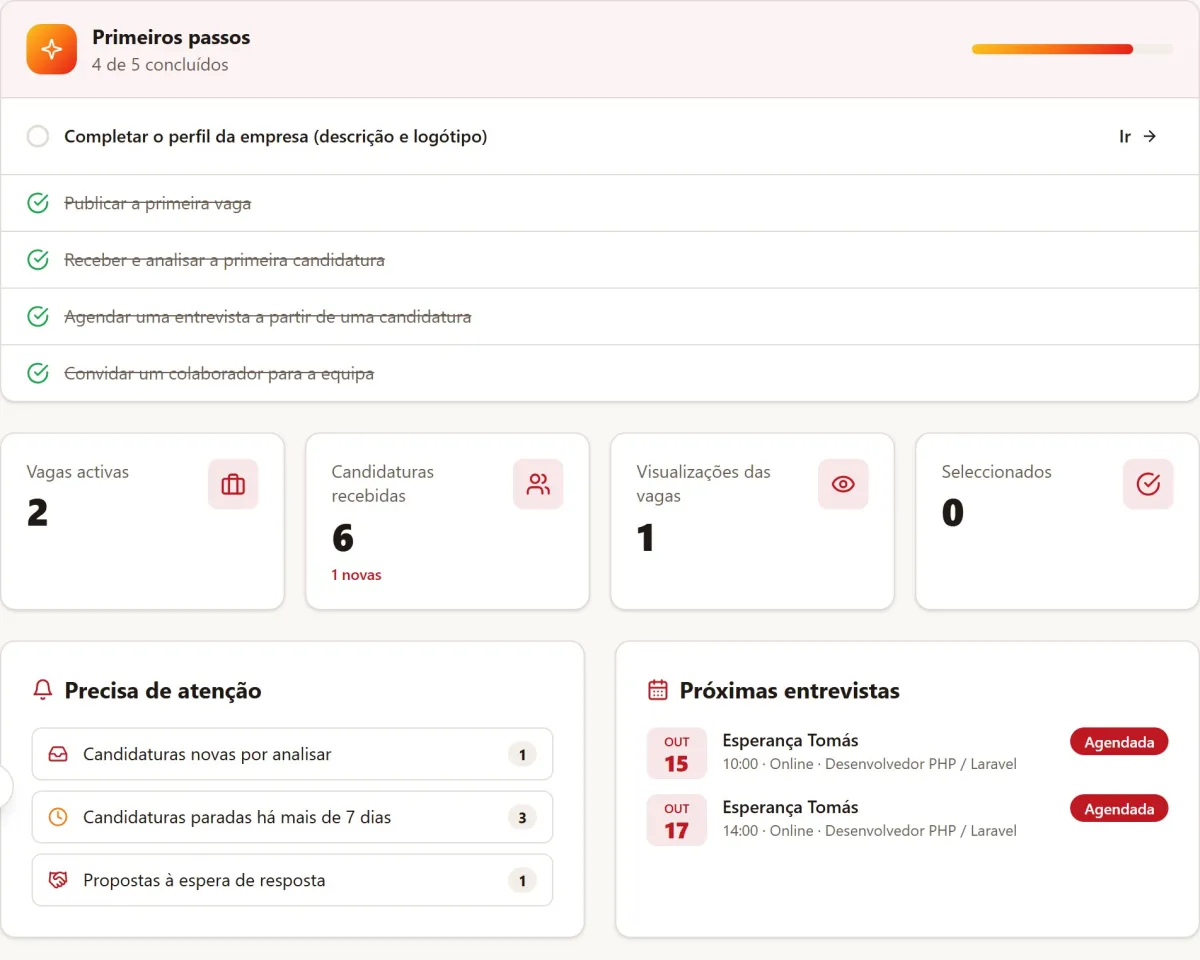Click the count badge 3 on Candidaturas paradas
The height and width of the screenshot is (960, 1200).
[522, 817]
